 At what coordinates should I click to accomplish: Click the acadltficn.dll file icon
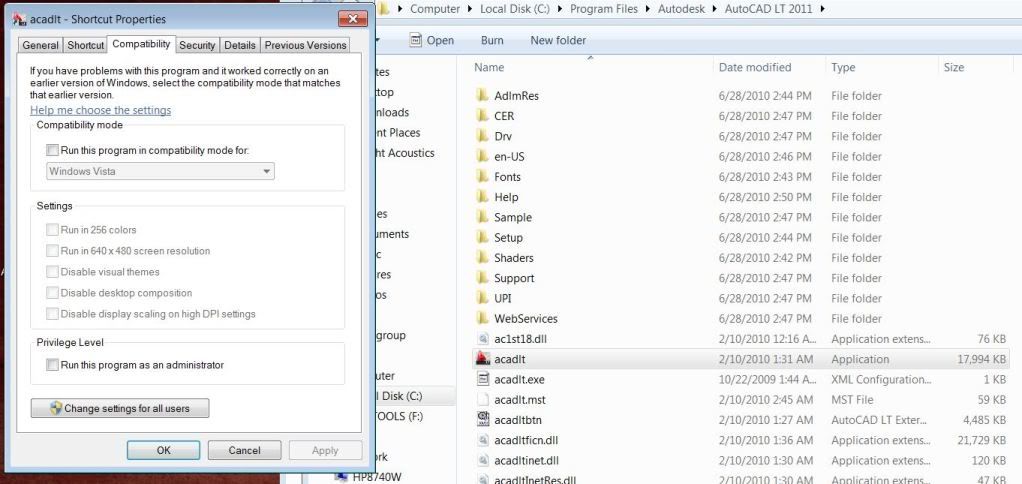483,440
